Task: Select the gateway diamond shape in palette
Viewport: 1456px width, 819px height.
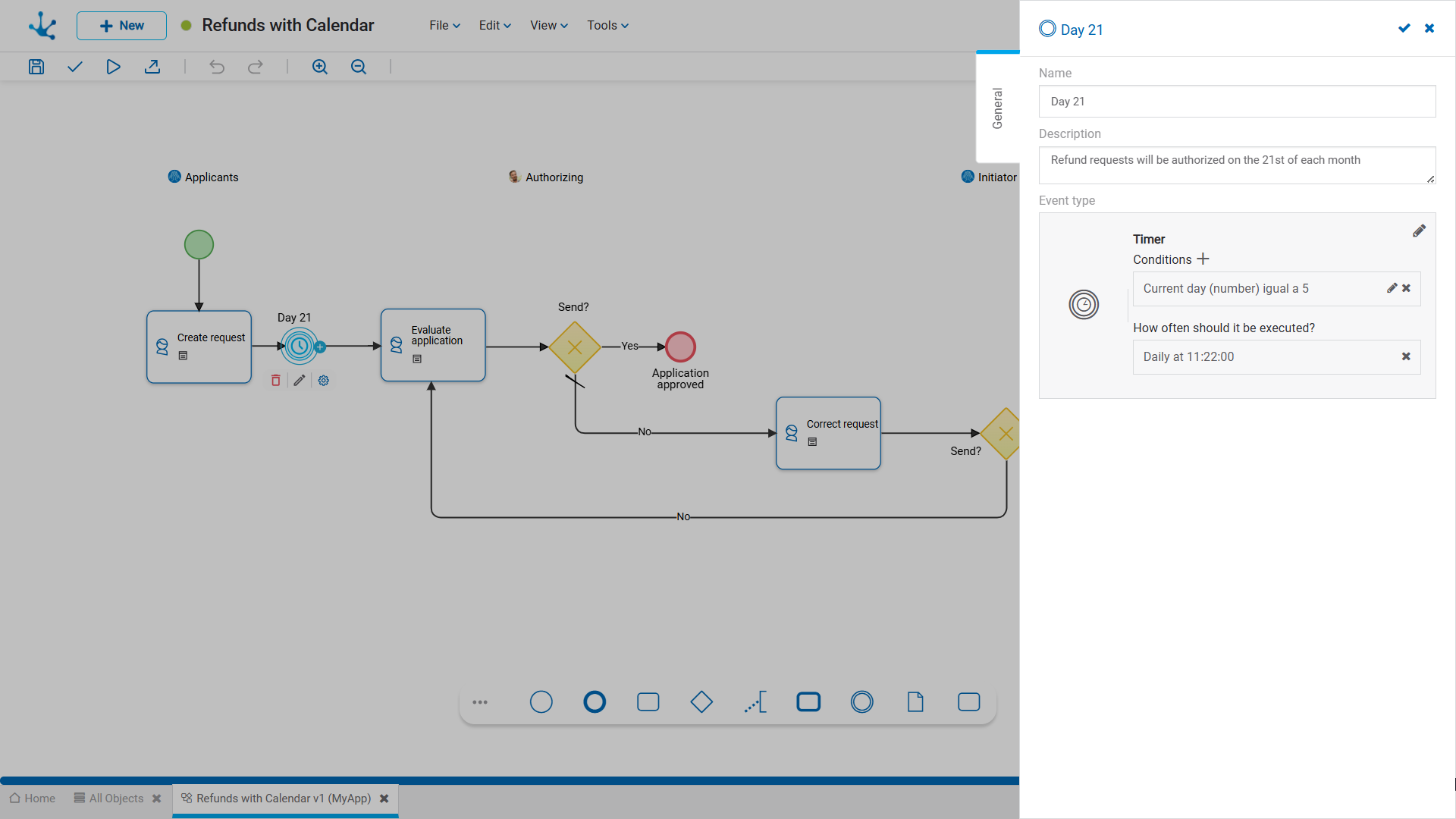Action: tap(701, 702)
